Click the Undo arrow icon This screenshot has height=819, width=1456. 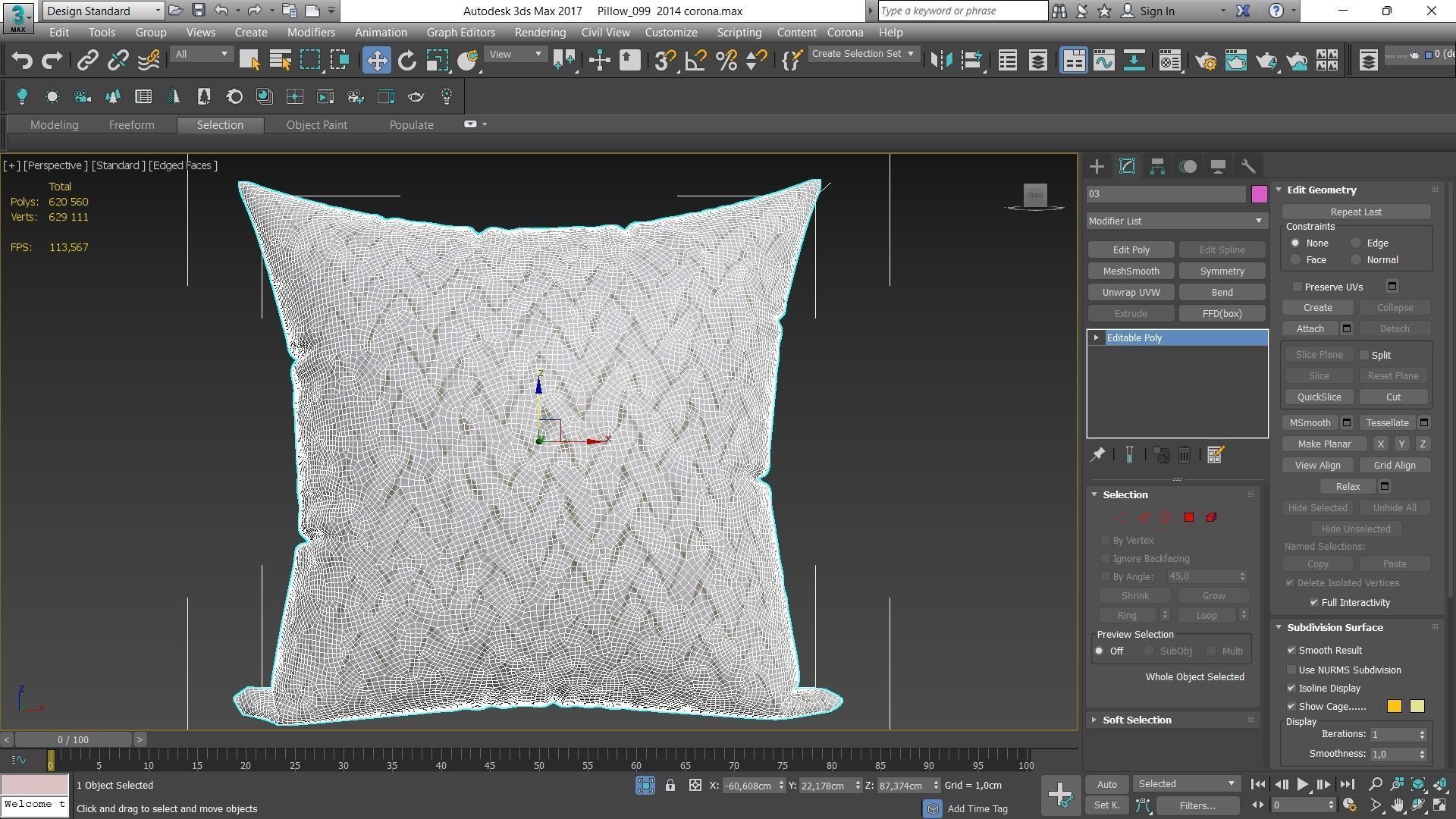pos(22,61)
